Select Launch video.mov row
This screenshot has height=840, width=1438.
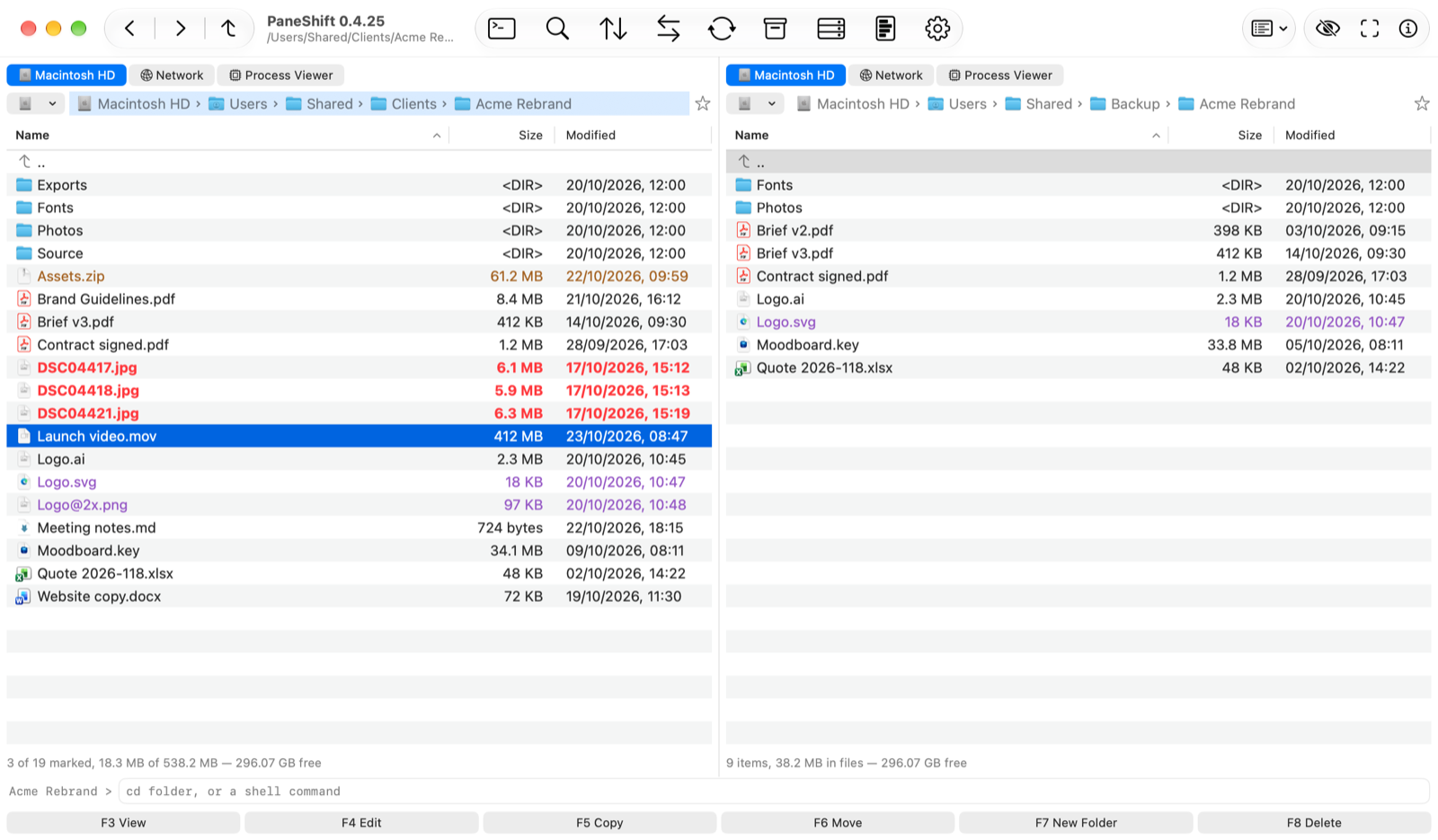coord(359,437)
